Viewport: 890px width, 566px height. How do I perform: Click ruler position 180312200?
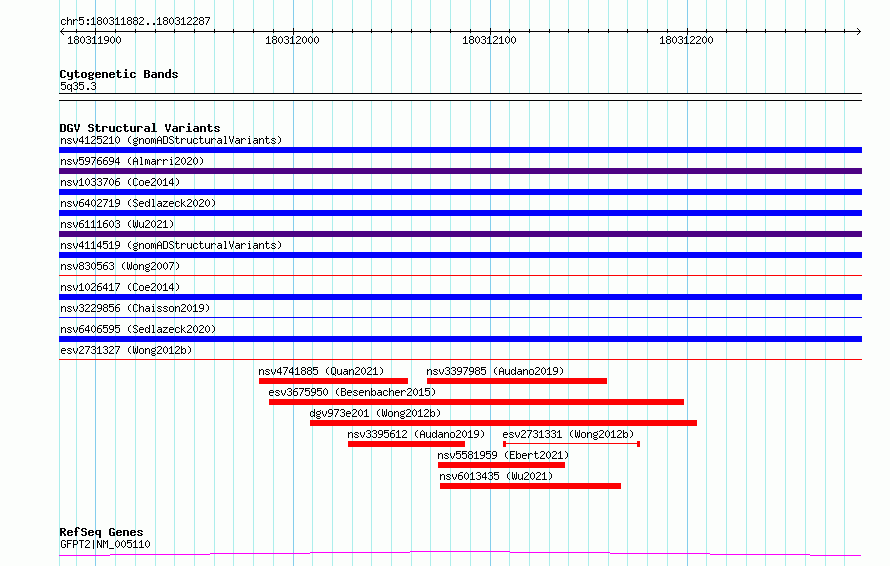pos(686,40)
